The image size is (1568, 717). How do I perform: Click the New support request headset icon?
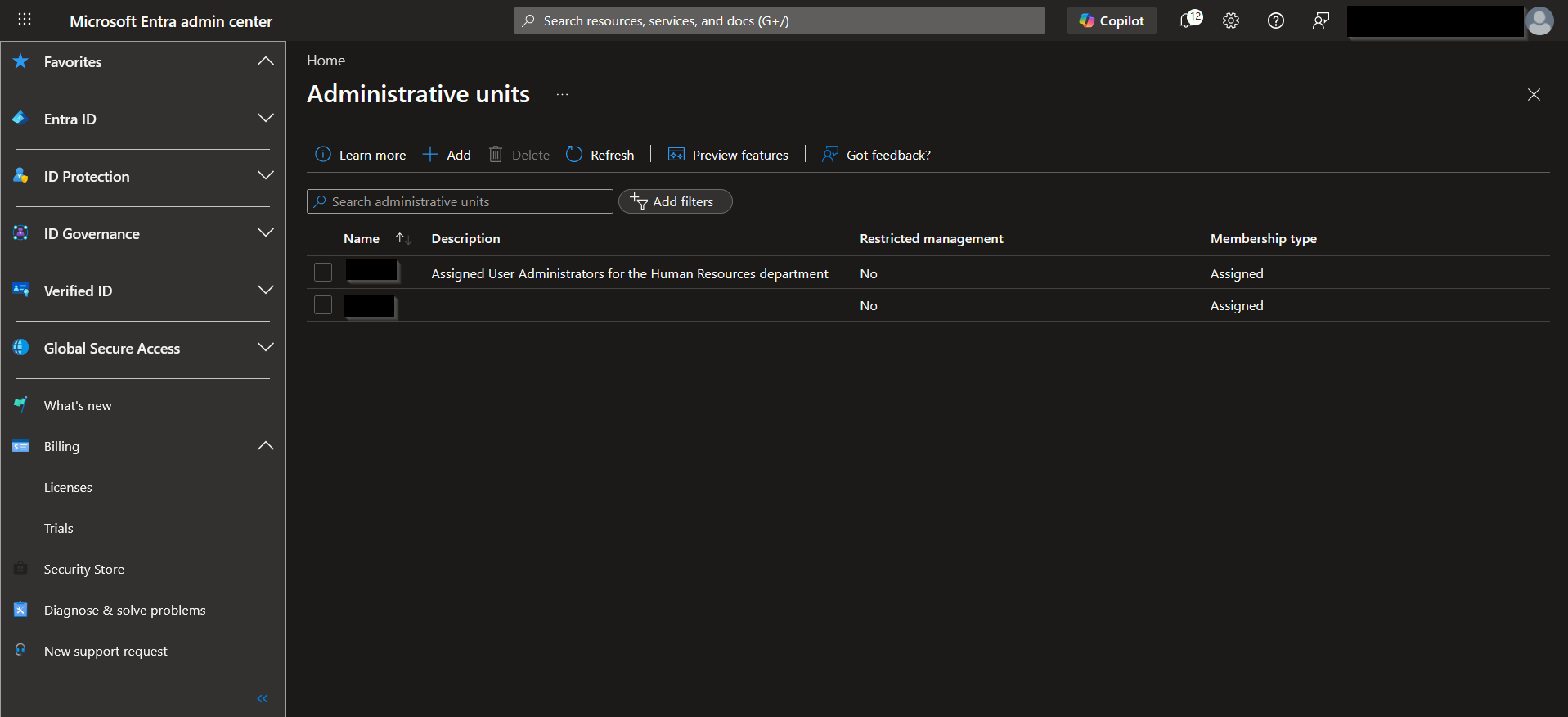point(21,650)
